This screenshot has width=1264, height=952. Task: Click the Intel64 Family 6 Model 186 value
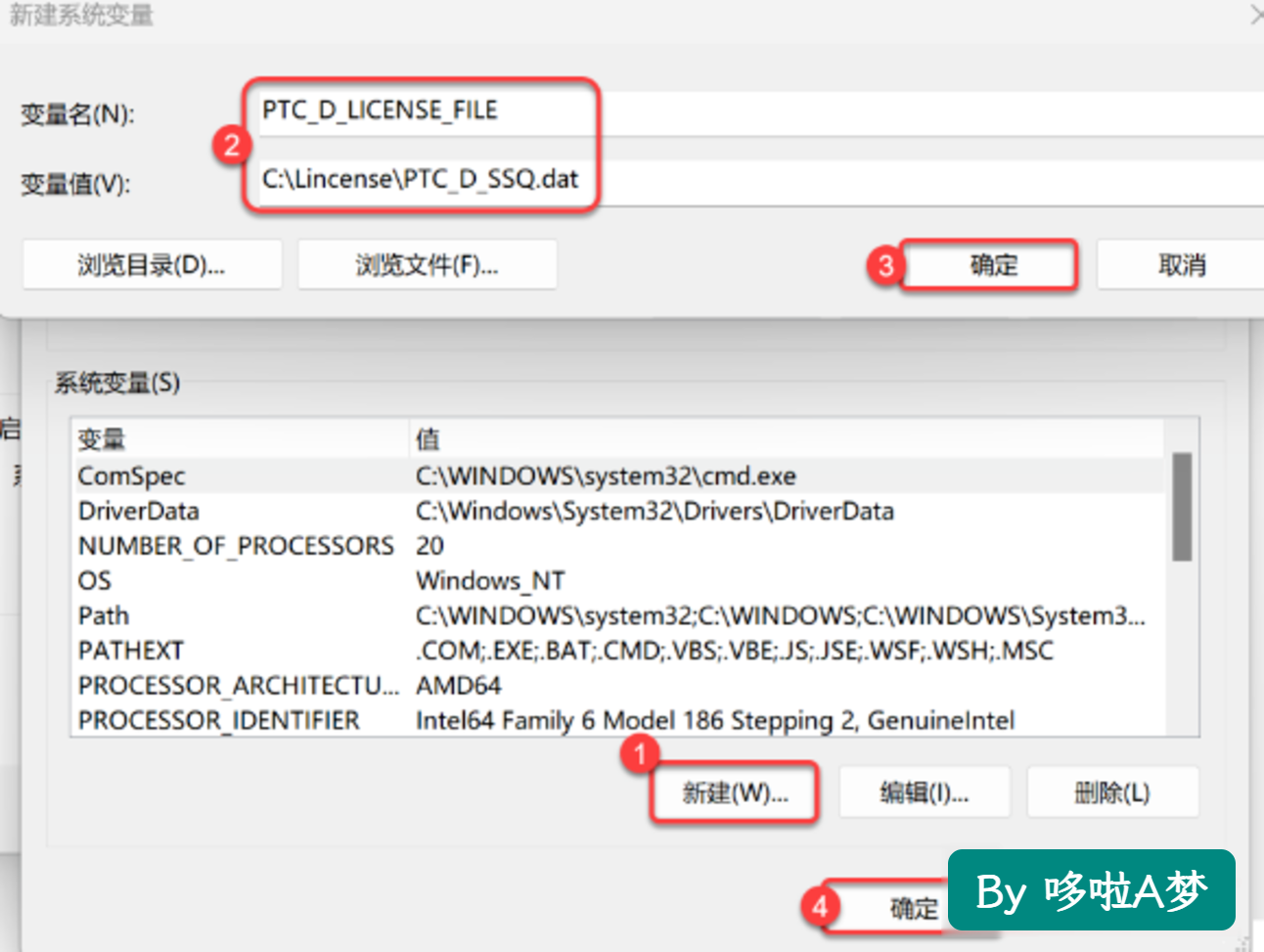click(715, 721)
